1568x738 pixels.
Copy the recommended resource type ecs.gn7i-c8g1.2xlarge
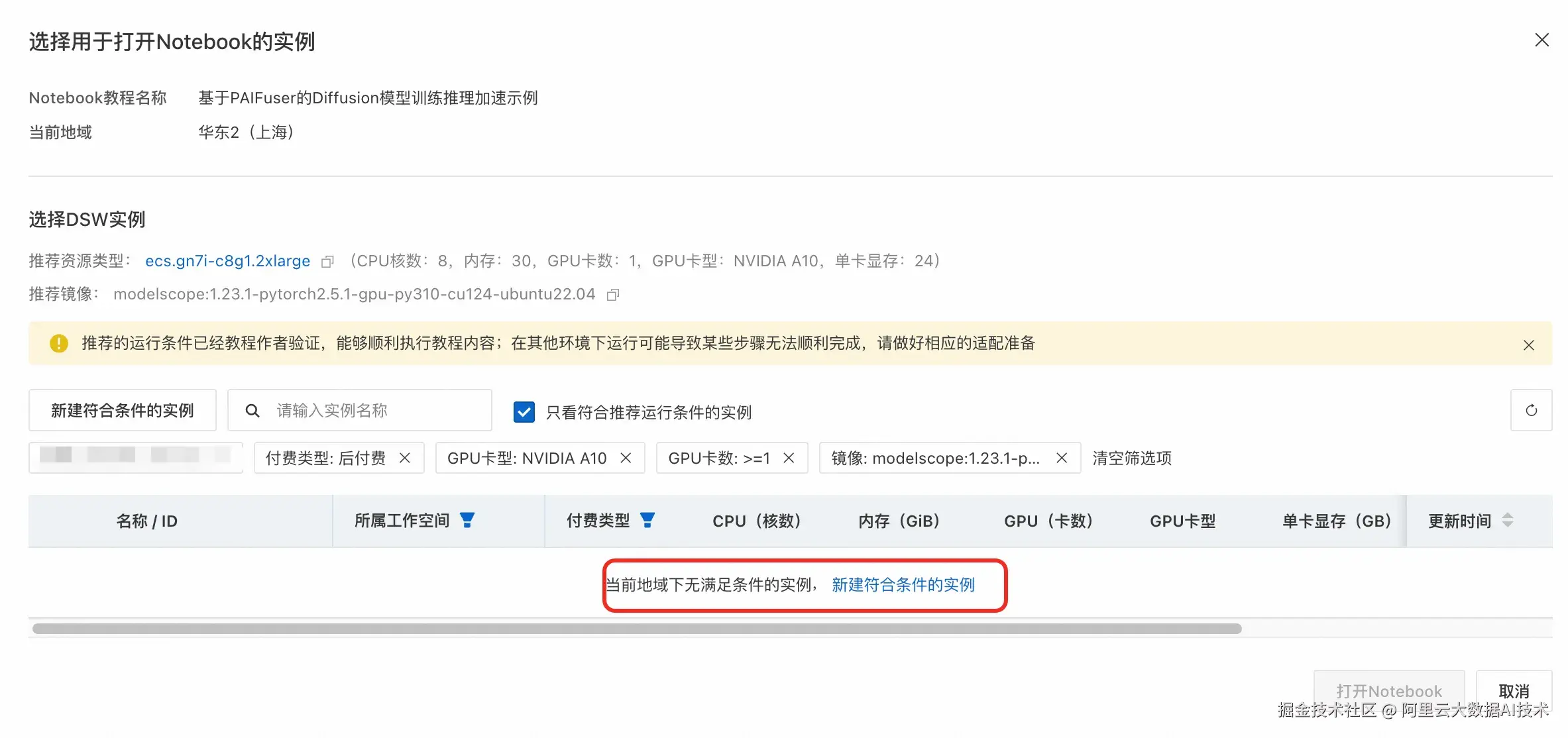click(x=327, y=262)
